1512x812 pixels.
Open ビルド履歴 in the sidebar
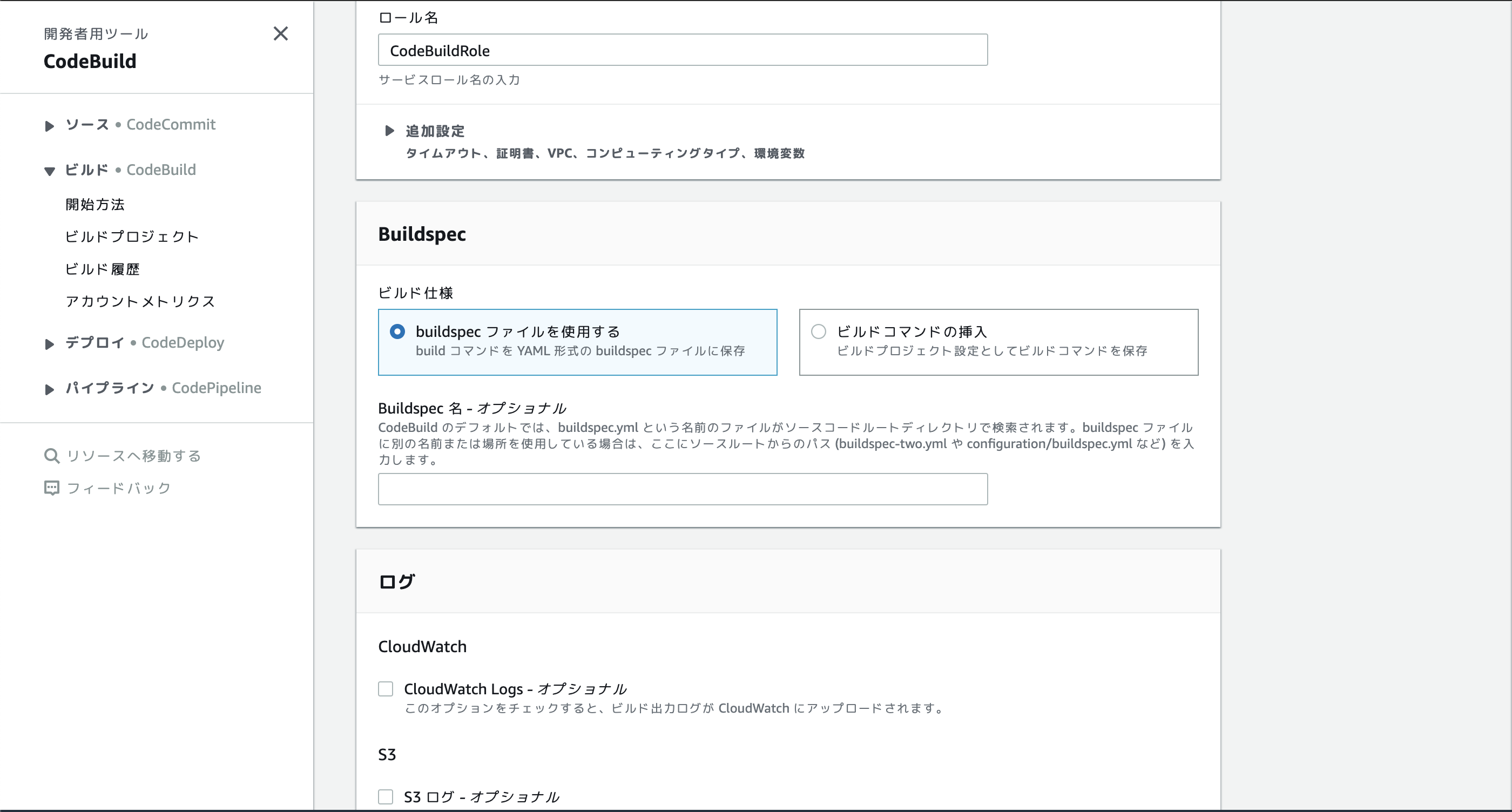[x=102, y=269]
